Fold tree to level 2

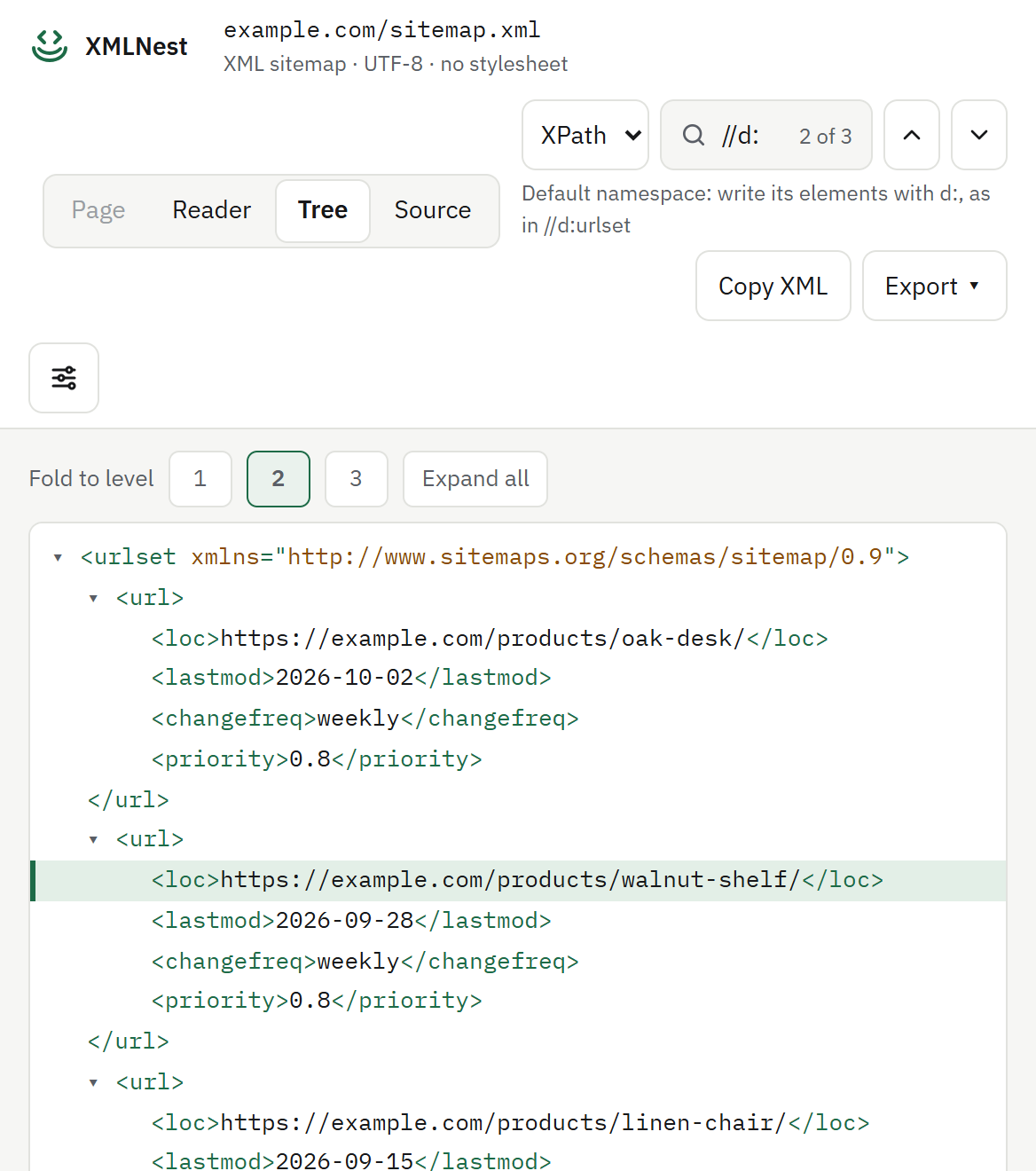pos(279,479)
